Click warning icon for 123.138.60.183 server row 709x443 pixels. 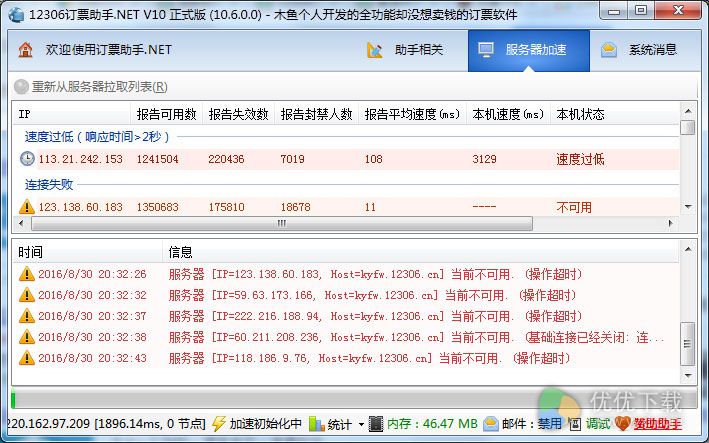pyautogui.click(x=27, y=207)
